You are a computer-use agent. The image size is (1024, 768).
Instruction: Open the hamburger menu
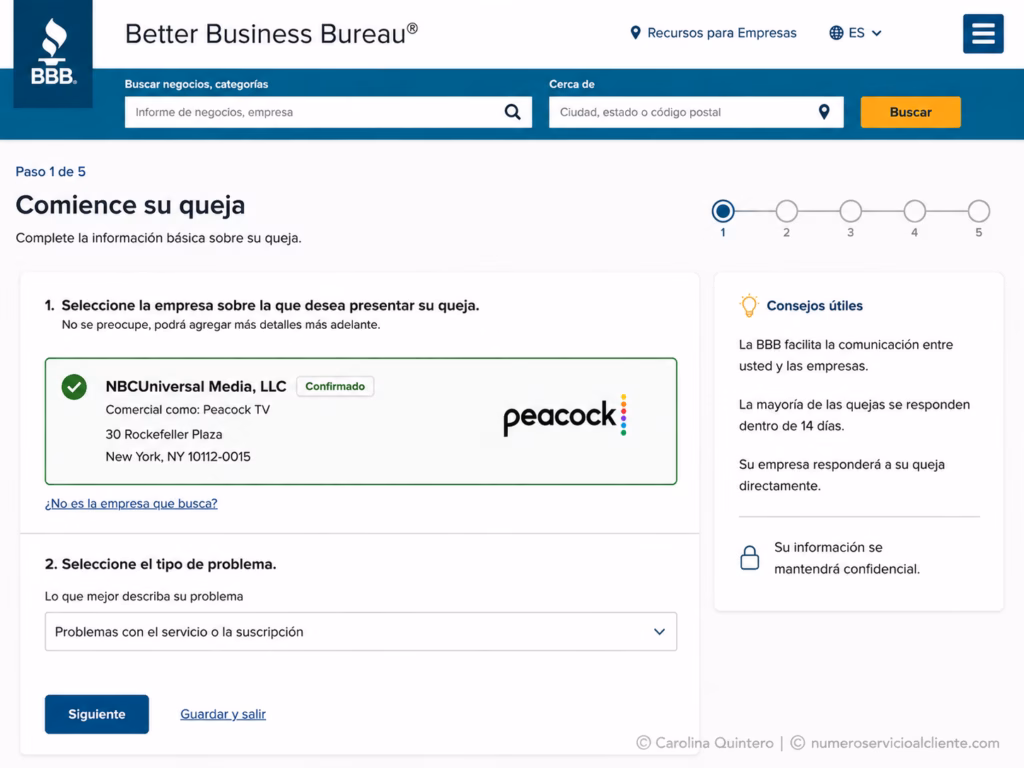point(983,33)
